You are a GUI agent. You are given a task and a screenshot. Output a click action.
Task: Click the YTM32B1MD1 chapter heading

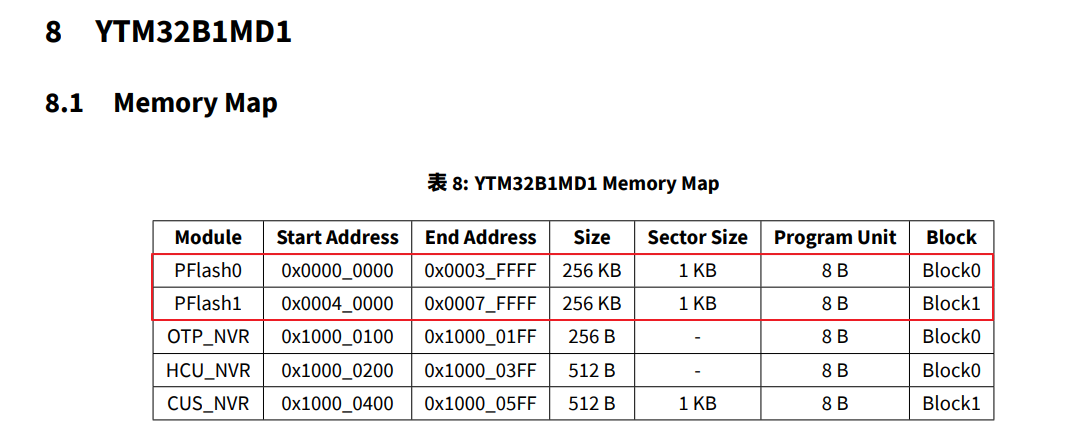point(193,32)
